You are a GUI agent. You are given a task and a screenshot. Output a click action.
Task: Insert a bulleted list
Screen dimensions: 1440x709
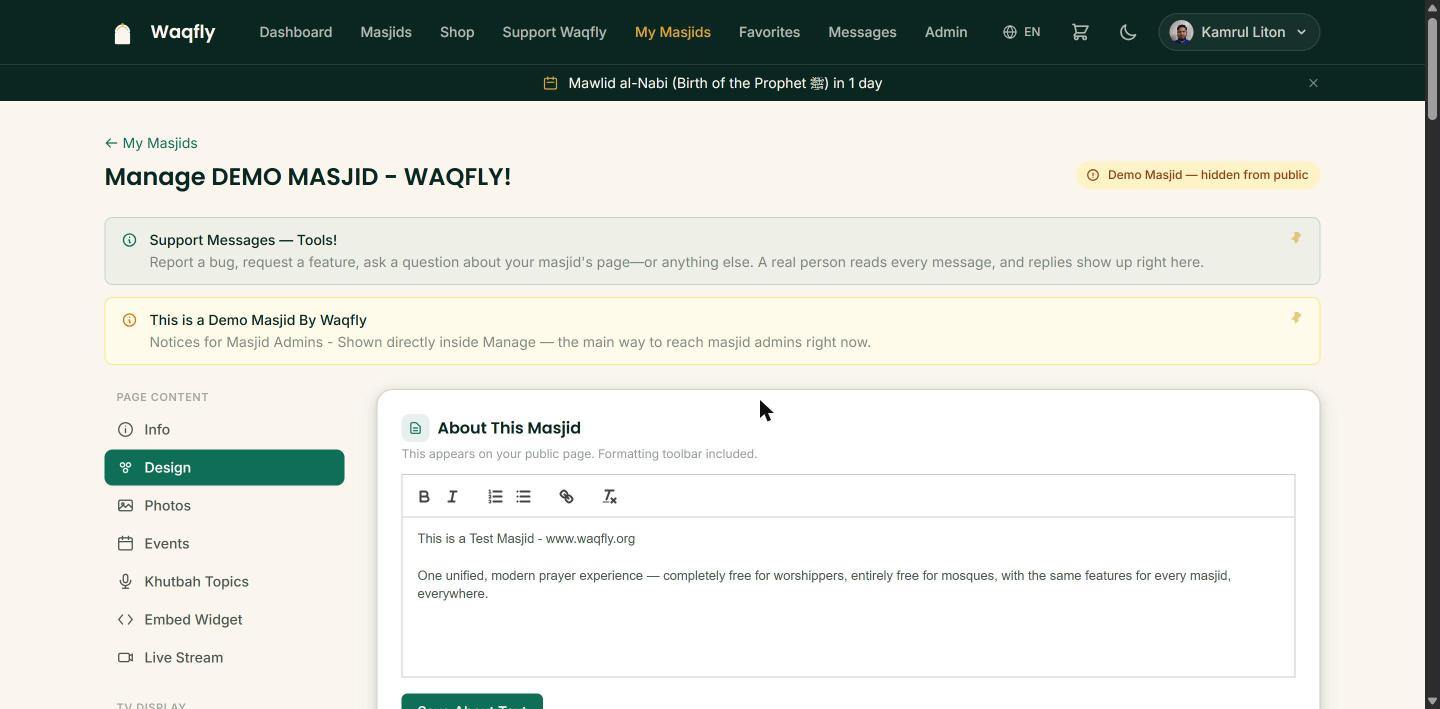coord(523,496)
